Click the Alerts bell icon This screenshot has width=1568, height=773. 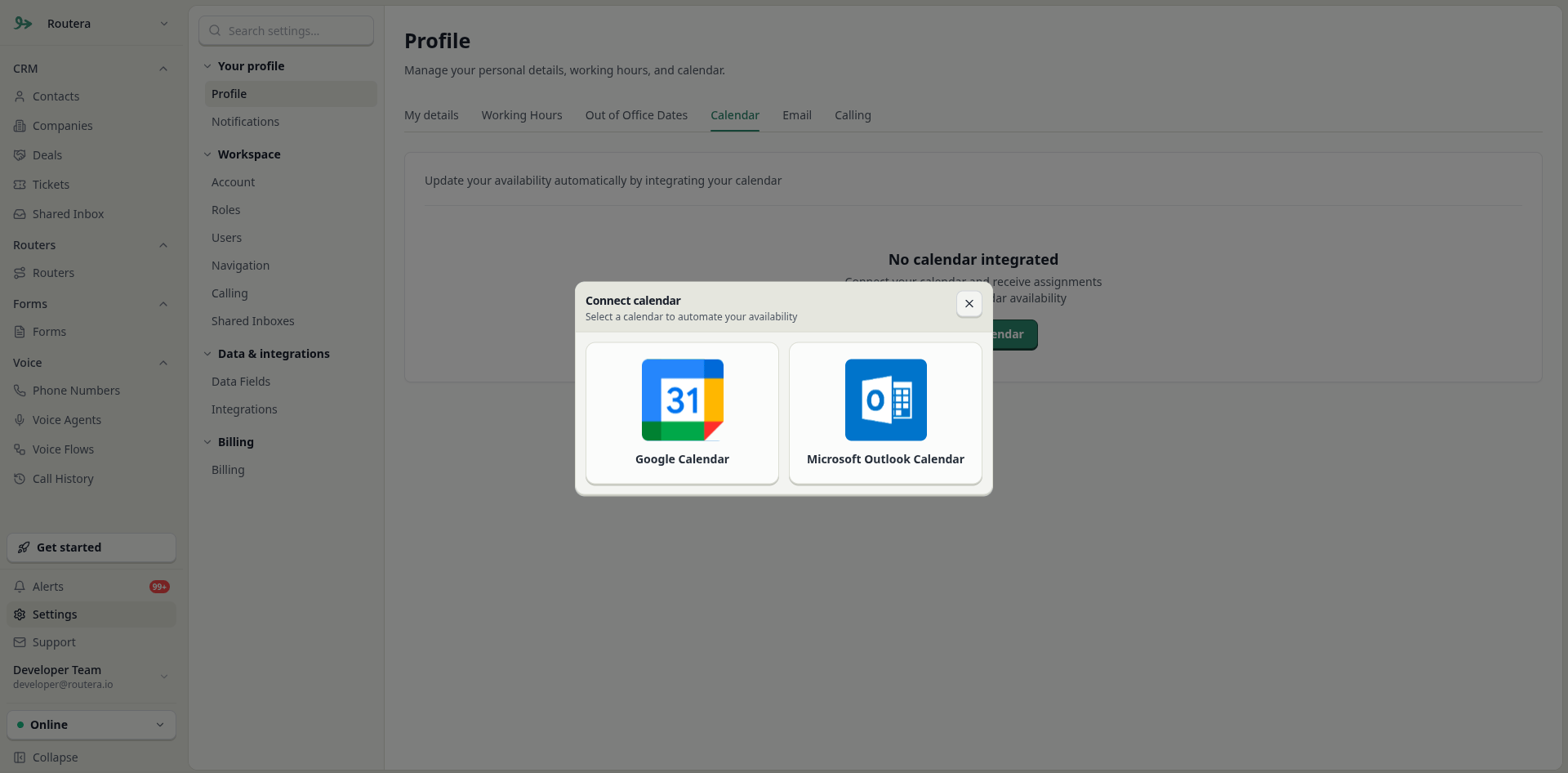pos(20,587)
